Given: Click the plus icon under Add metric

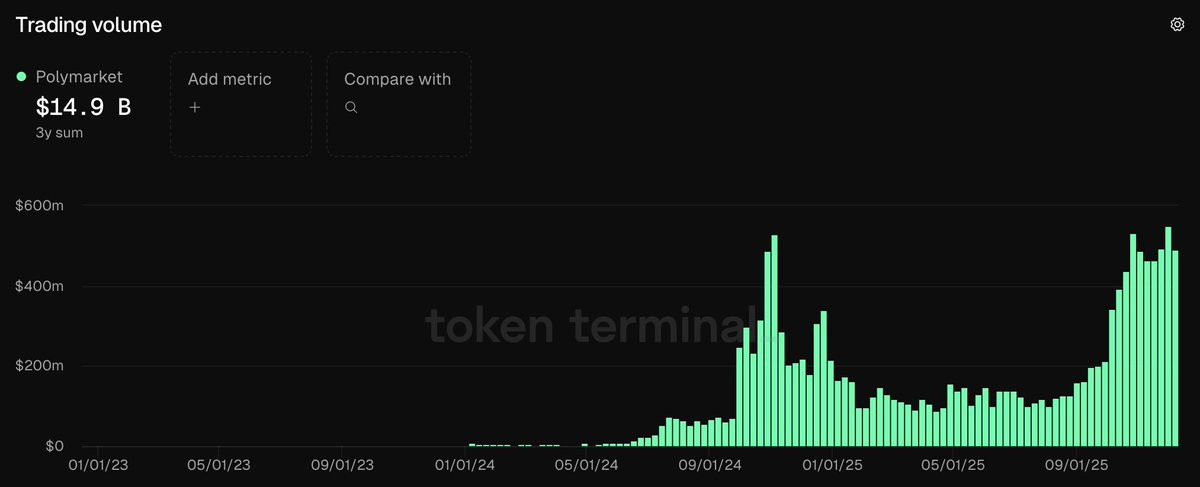Looking at the screenshot, I should 195,107.
